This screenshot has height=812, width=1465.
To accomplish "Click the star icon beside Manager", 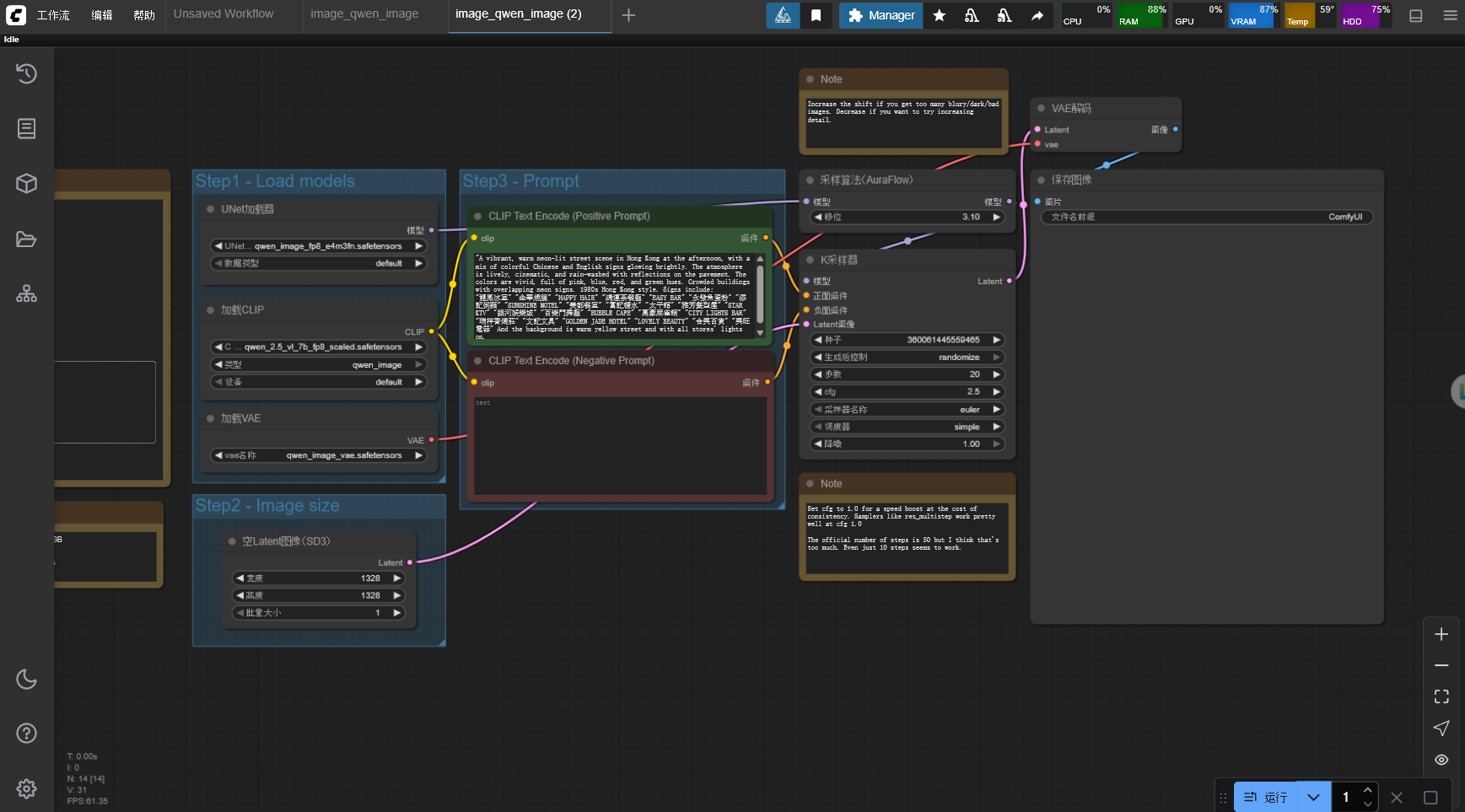I will 939,15.
